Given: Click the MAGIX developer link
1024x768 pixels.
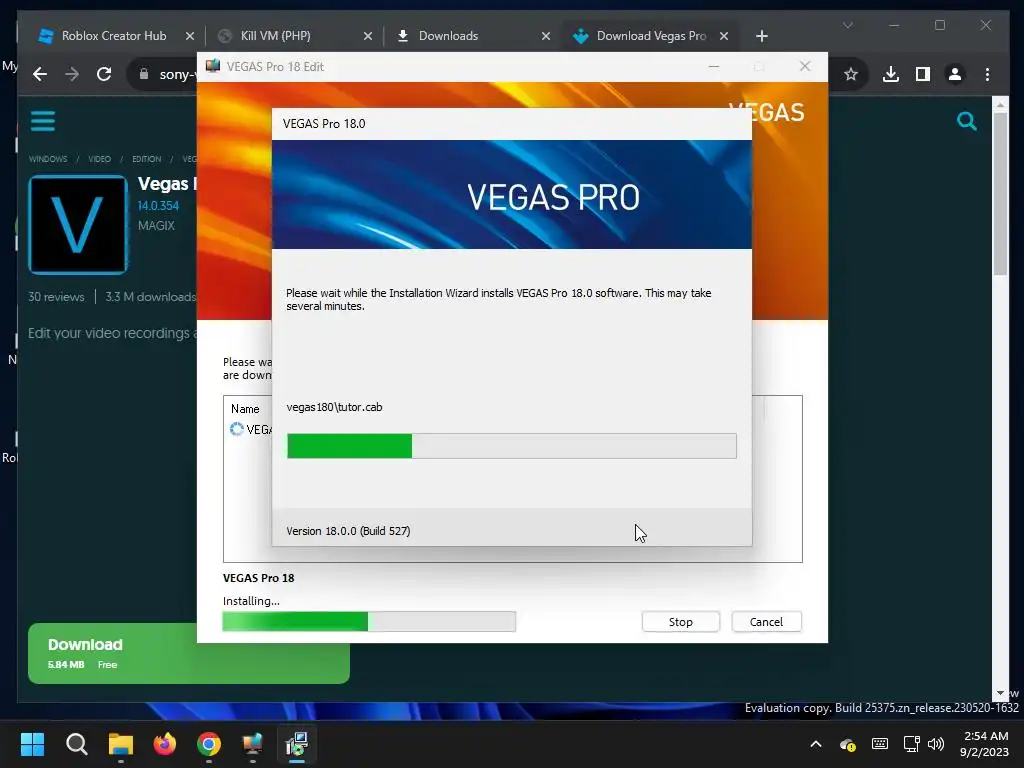Looking at the screenshot, I should click(156, 225).
